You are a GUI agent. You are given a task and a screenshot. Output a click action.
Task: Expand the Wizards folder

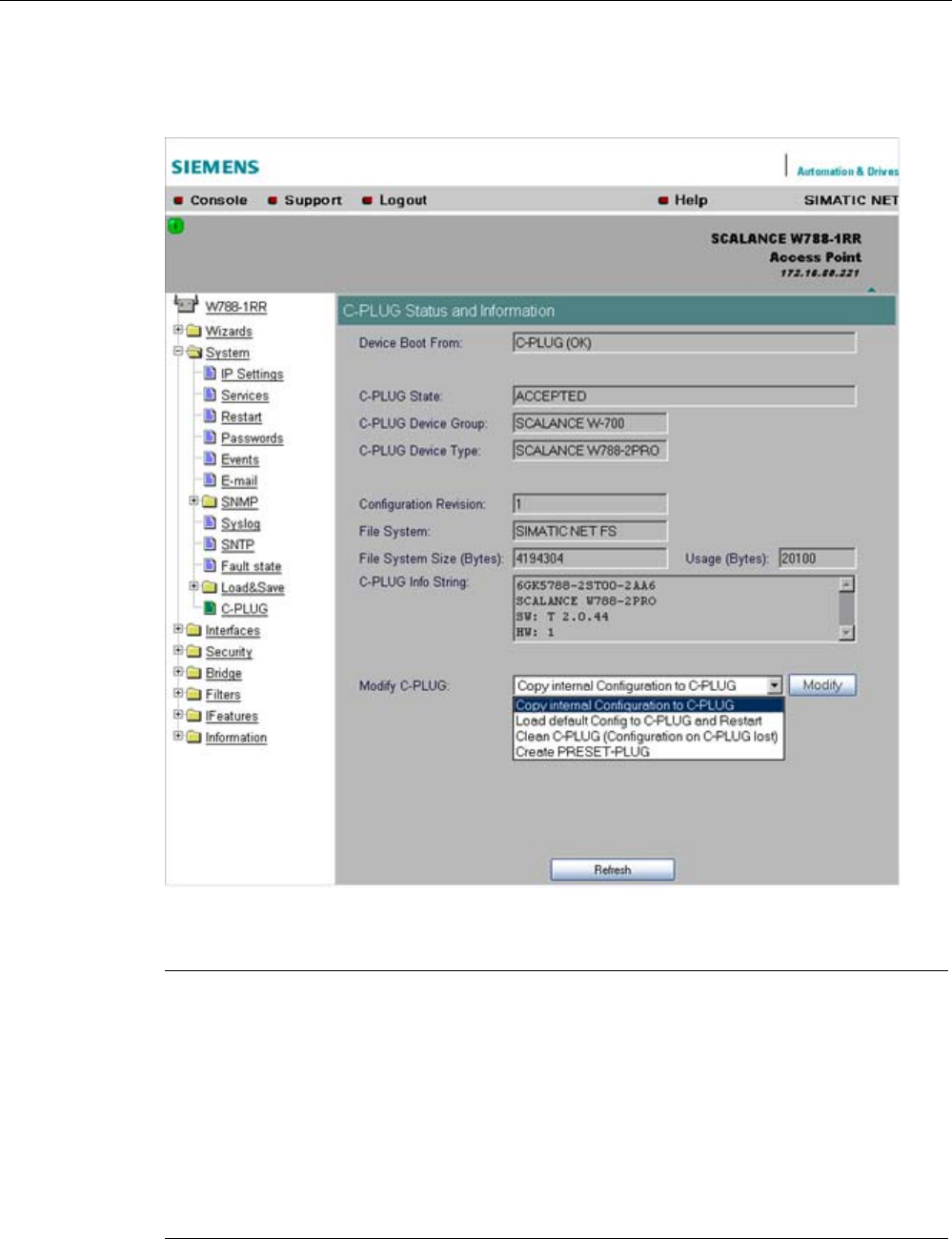click(x=178, y=330)
